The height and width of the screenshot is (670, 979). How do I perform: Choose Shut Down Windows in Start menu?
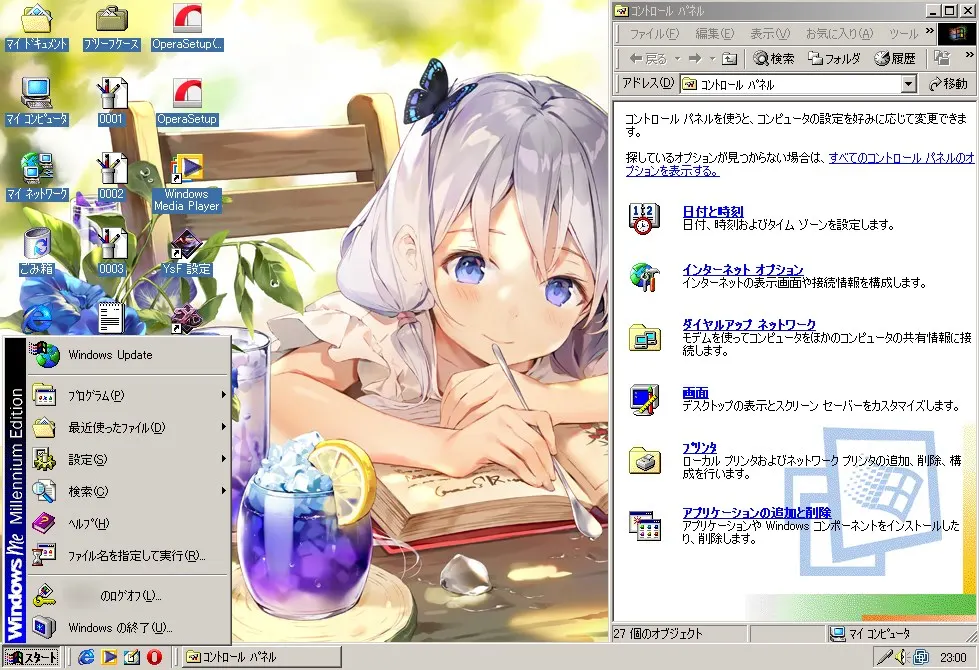[128, 628]
